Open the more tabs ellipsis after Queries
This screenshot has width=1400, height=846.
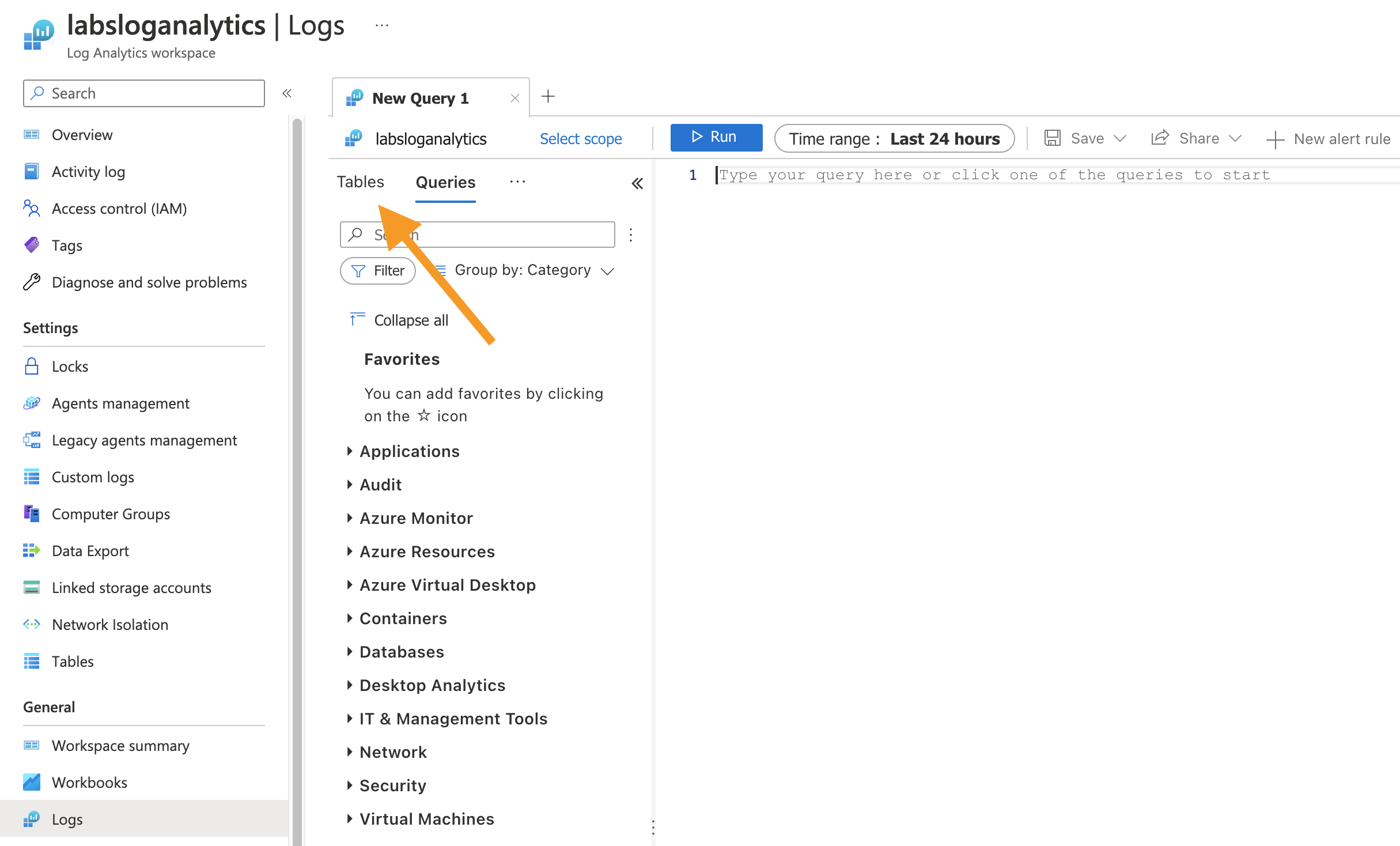point(517,182)
